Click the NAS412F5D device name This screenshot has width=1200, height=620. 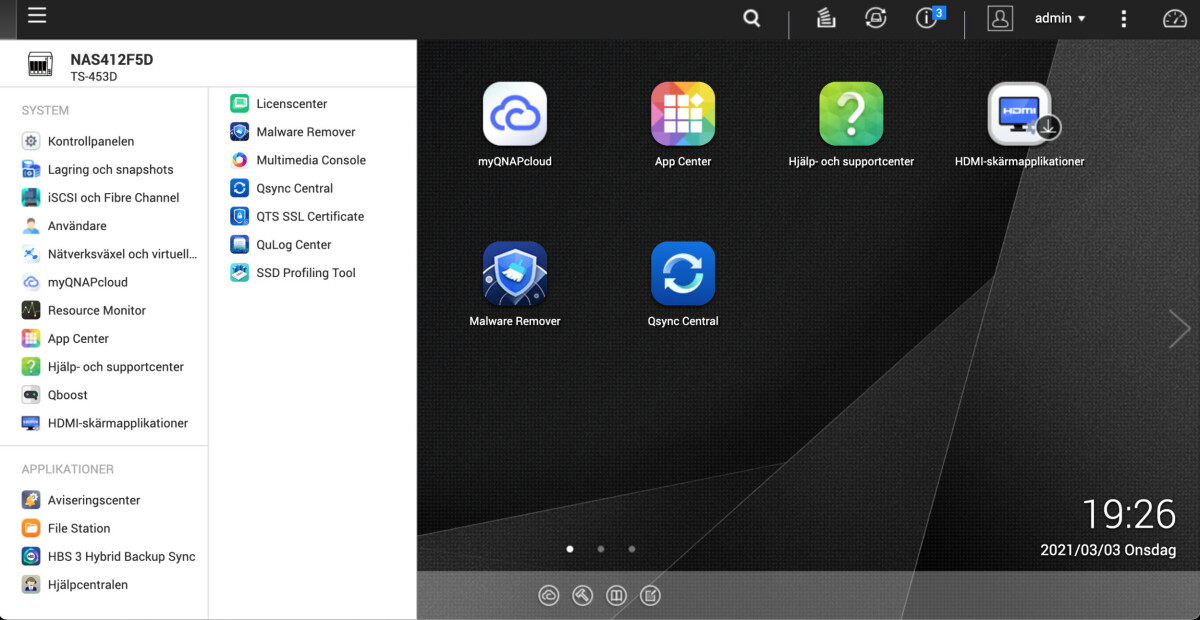click(x=112, y=59)
